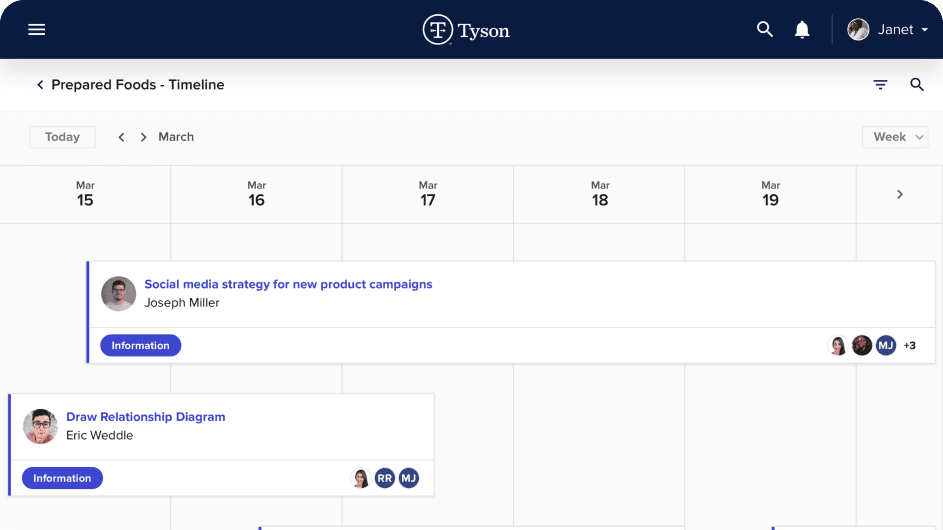Screen dimensions: 943x530
Task: Click the Joseph Miller name
Action: coord(182,303)
